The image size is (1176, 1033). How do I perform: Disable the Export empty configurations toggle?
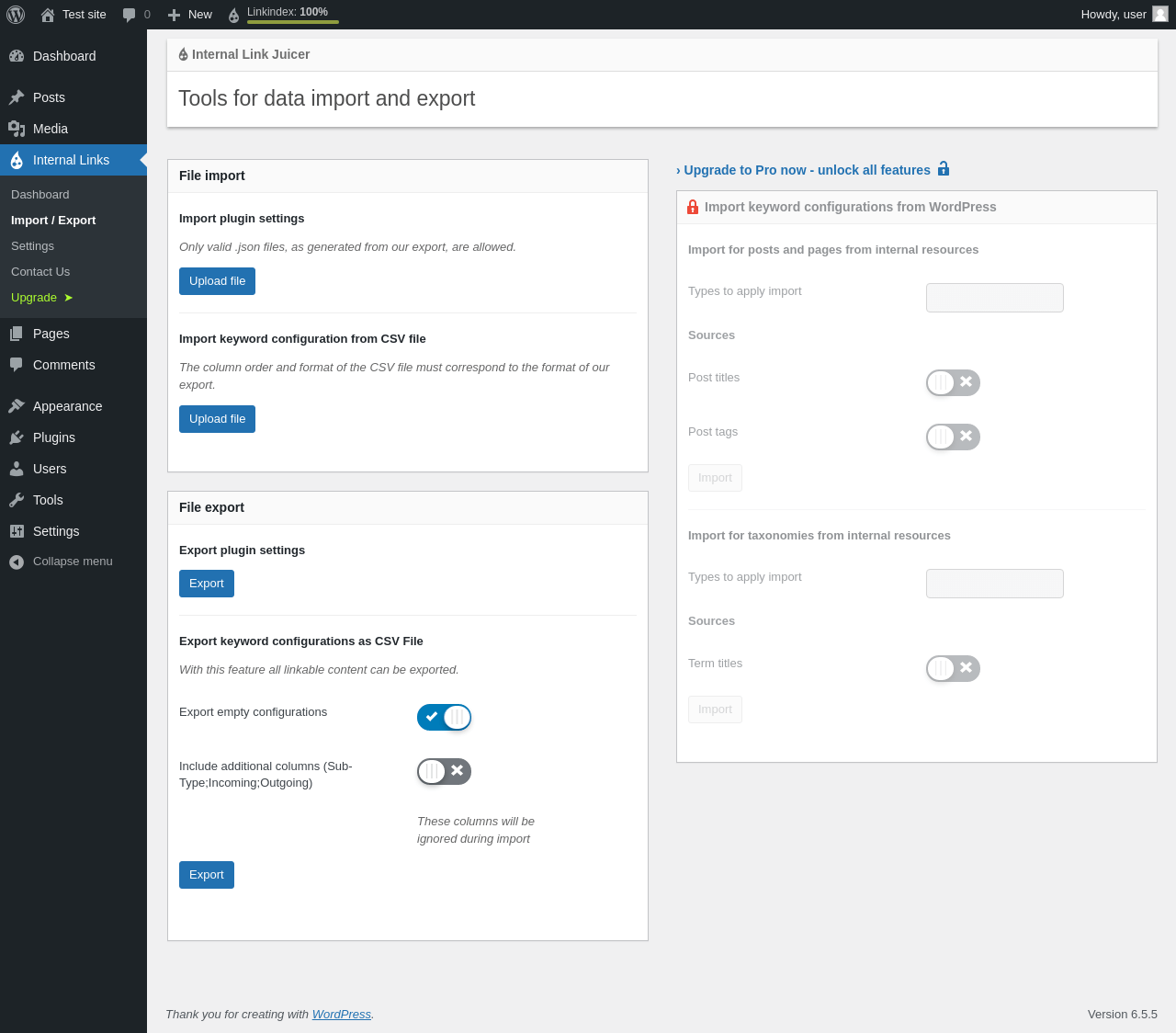(x=444, y=718)
